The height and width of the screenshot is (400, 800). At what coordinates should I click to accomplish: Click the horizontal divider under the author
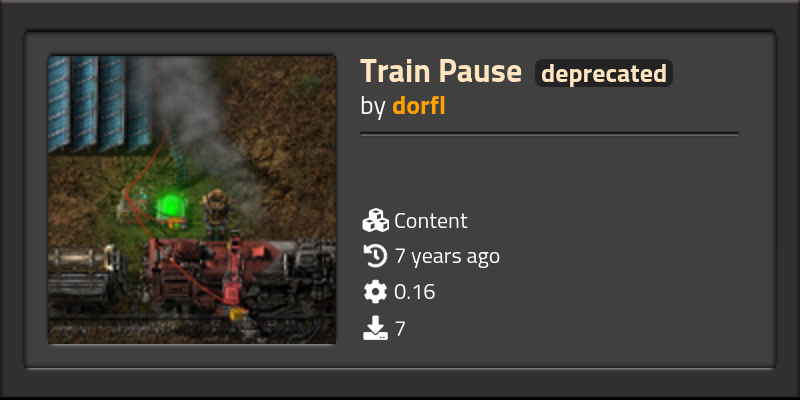(549, 134)
